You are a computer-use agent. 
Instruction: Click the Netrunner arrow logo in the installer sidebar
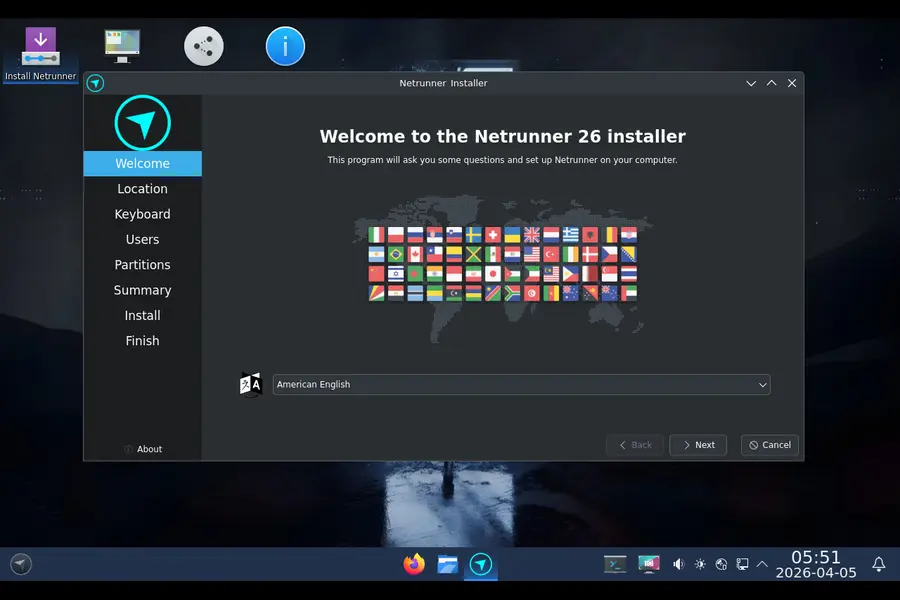pos(142,121)
